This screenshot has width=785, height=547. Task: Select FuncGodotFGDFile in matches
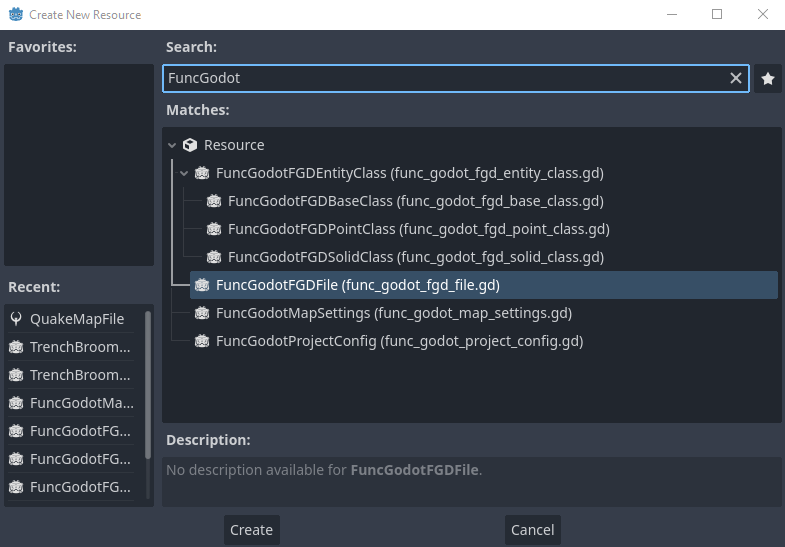click(x=484, y=285)
